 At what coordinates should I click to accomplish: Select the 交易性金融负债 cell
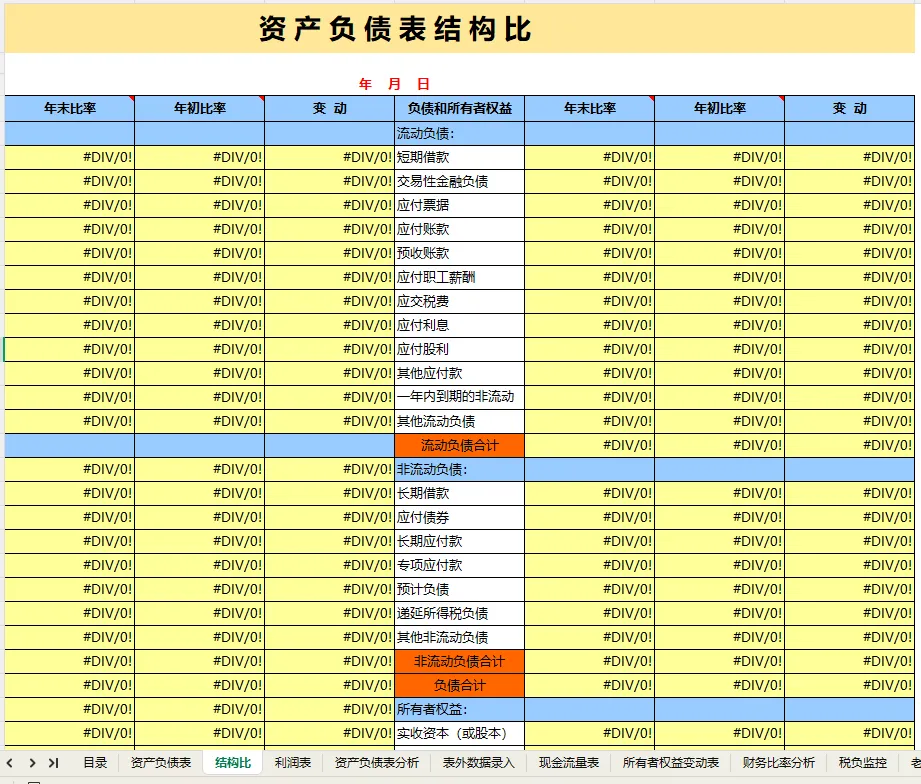click(x=459, y=181)
